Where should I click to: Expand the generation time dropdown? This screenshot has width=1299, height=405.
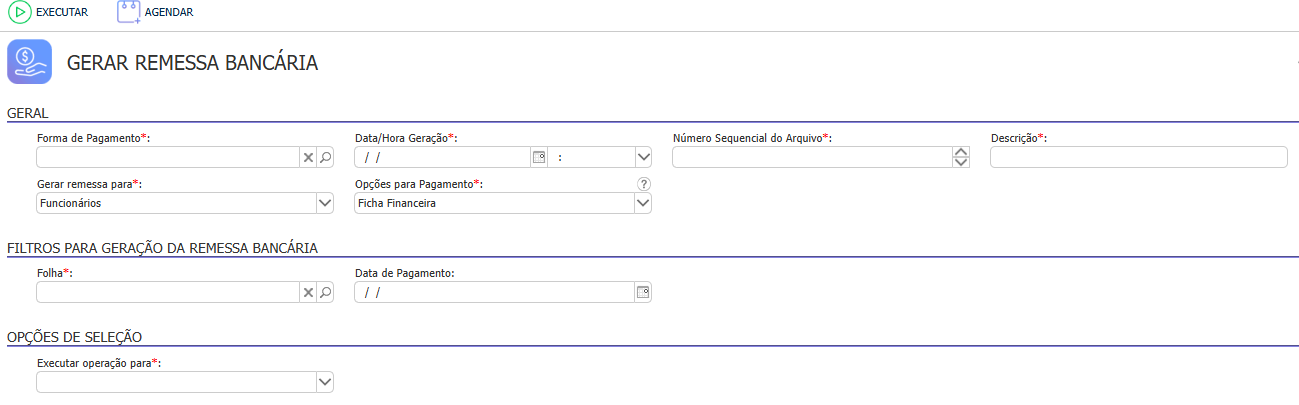[x=643, y=157]
